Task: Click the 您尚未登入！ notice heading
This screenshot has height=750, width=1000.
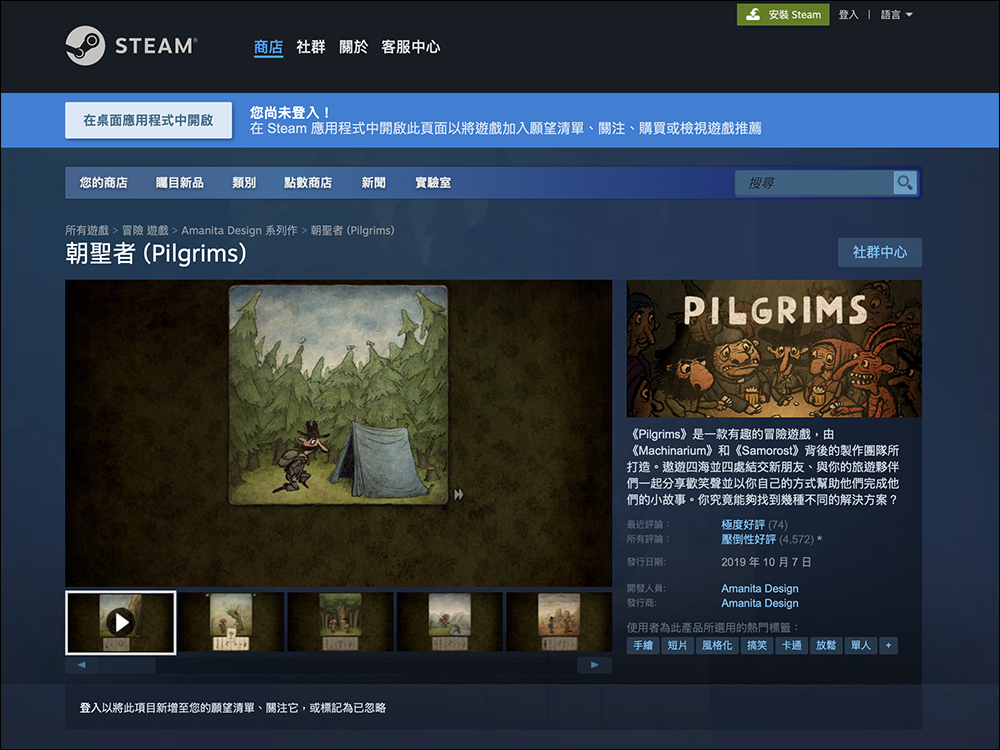Action: (x=290, y=113)
